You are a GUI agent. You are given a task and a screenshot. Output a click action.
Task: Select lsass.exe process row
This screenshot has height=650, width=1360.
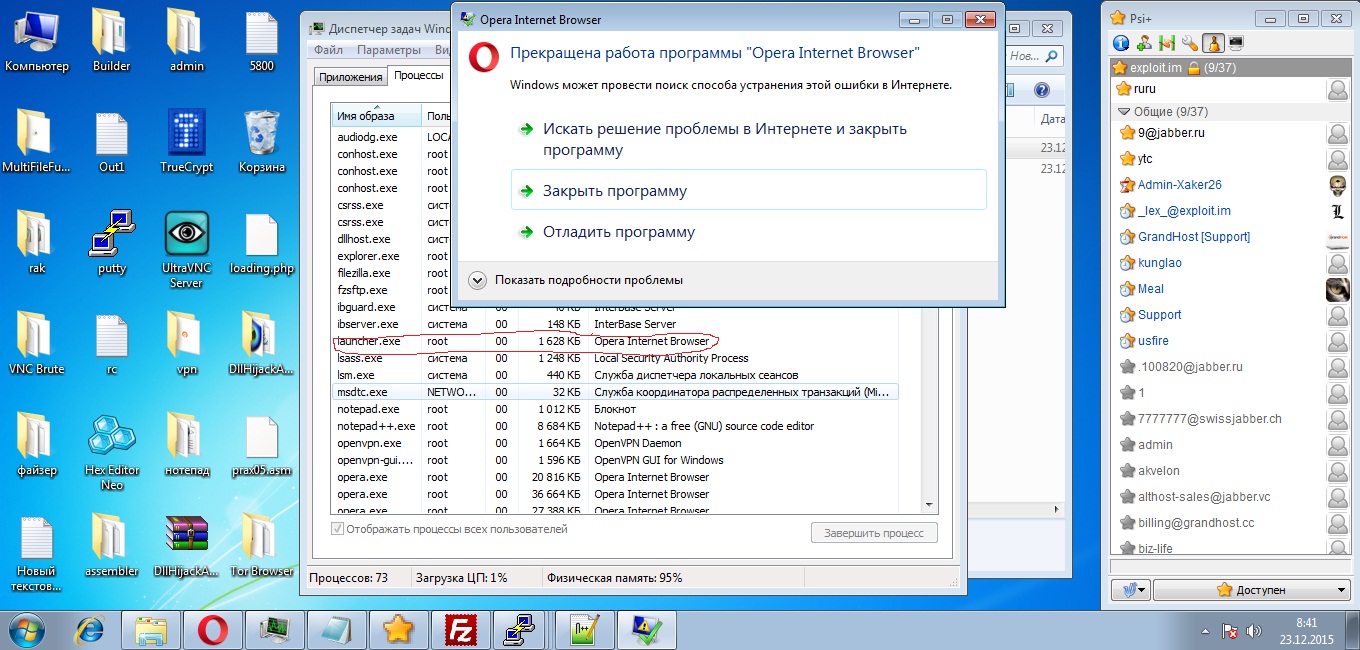click(x=615, y=358)
